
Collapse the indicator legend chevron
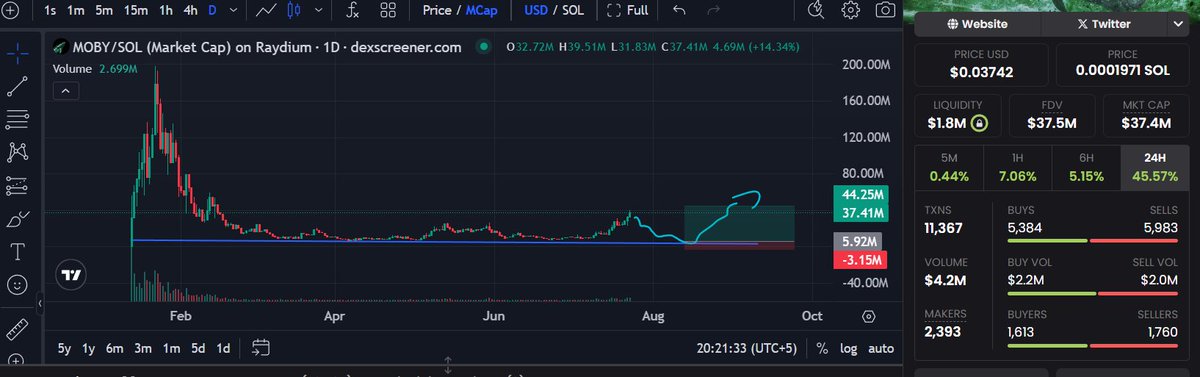(x=66, y=91)
